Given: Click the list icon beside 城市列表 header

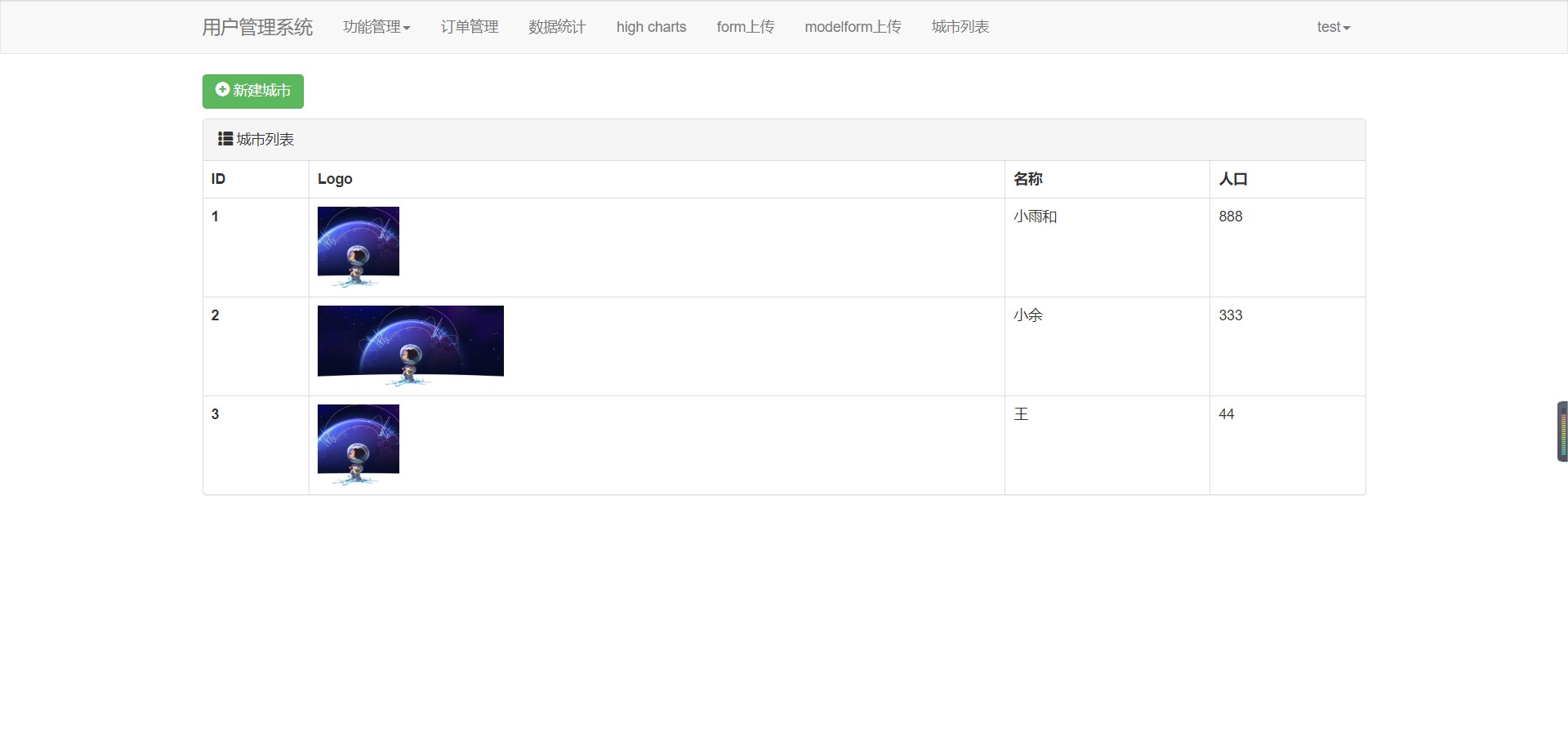Looking at the screenshot, I should 223,139.
